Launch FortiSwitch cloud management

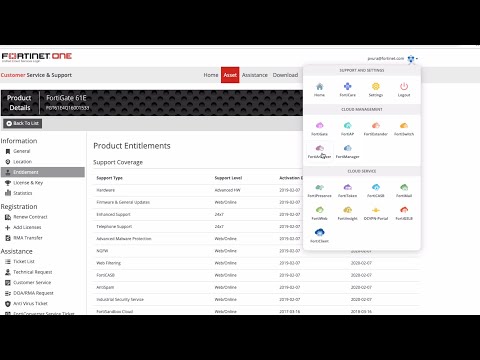(404, 129)
